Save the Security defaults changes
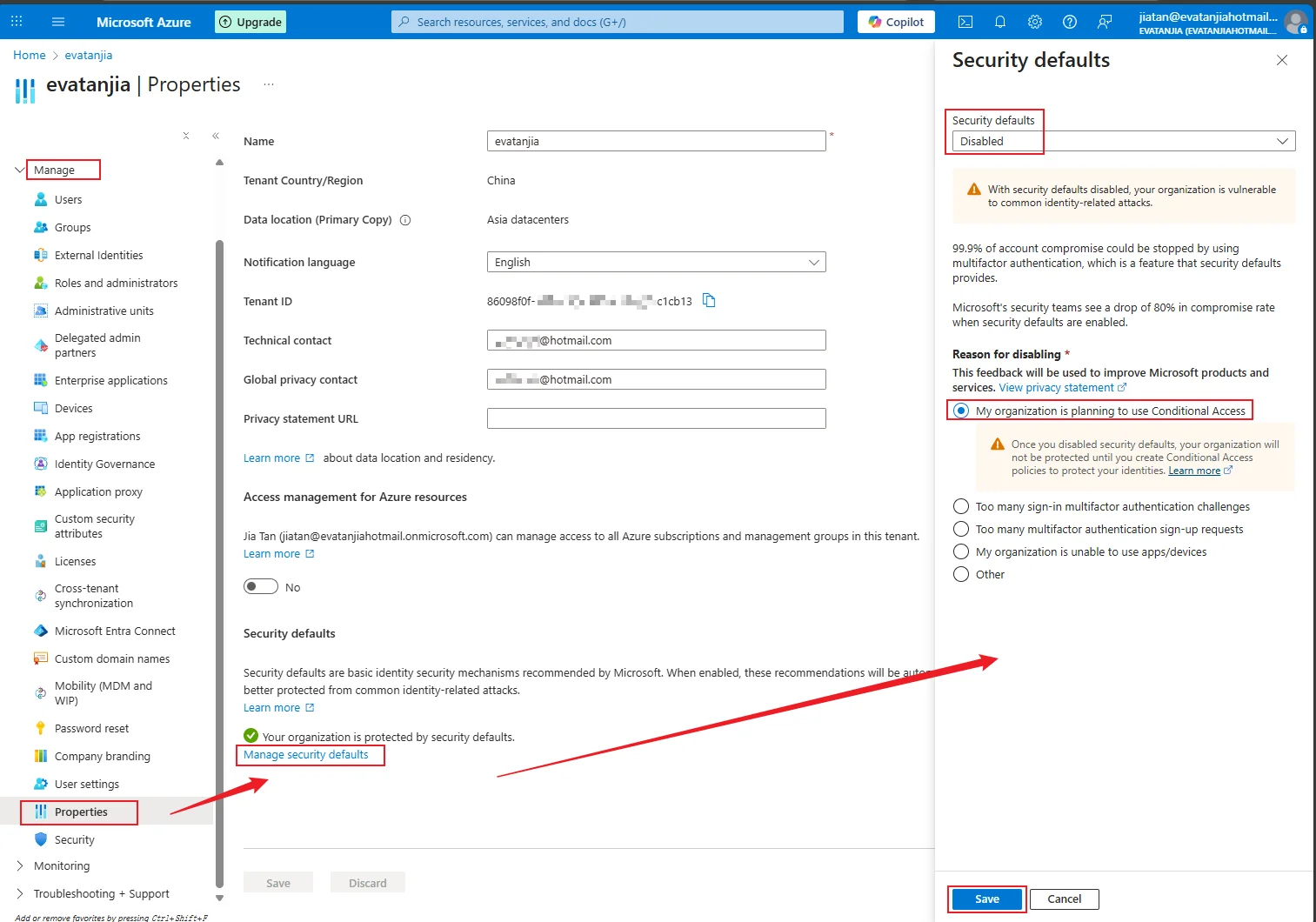 tap(985, 899)
